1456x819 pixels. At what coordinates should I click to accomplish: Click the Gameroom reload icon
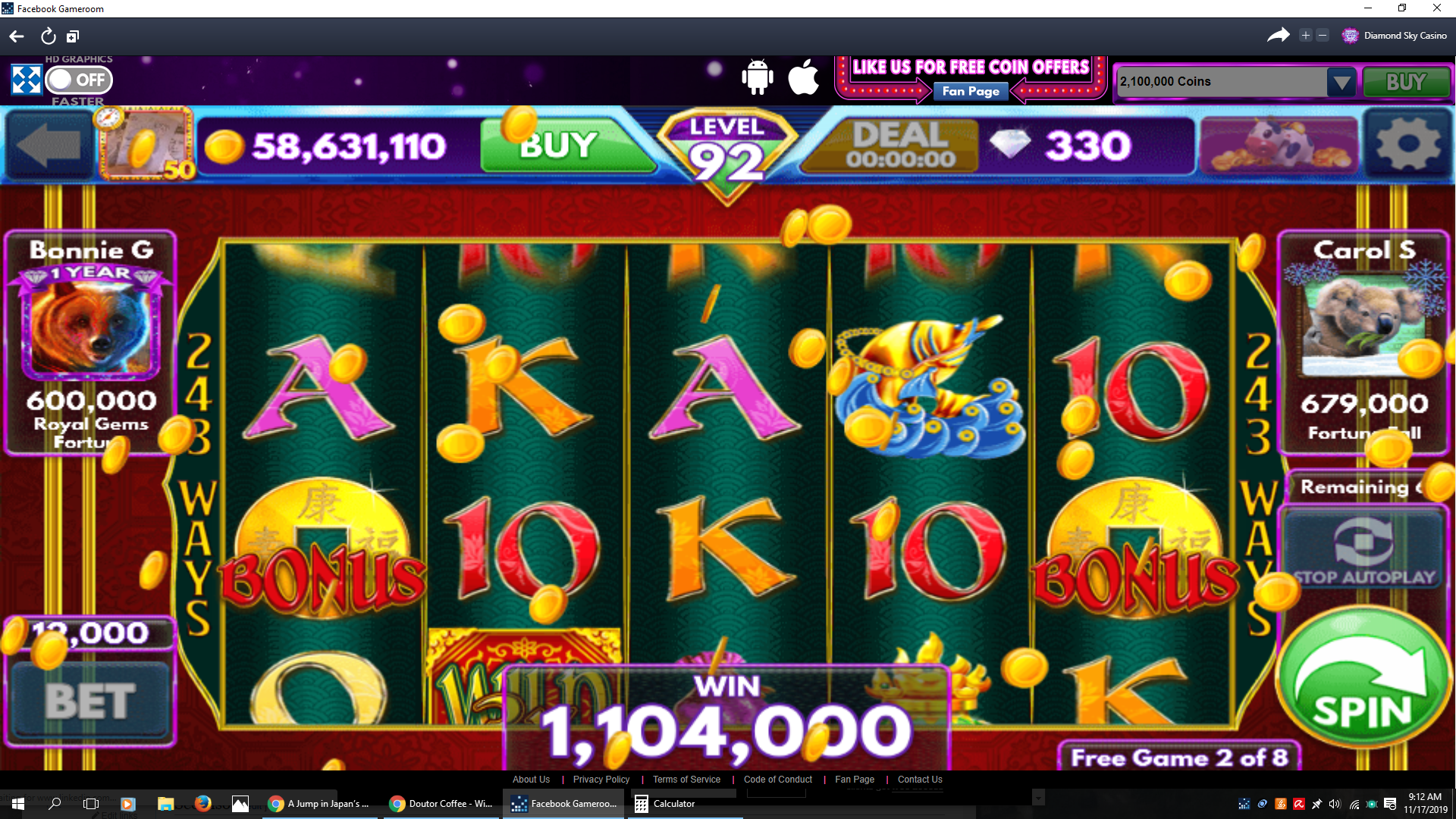pos(48,36)
